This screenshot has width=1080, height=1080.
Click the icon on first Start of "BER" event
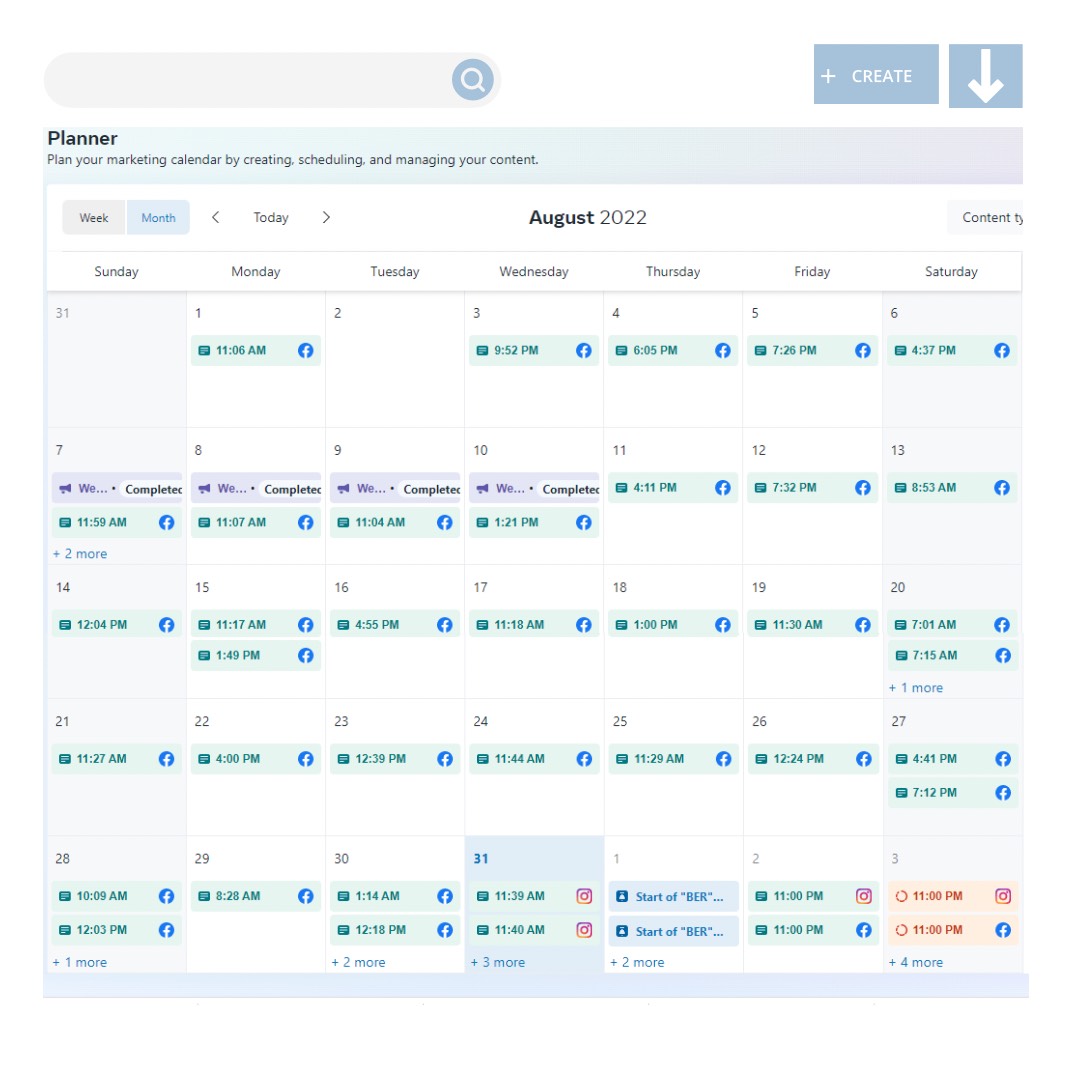coord(622,896)
